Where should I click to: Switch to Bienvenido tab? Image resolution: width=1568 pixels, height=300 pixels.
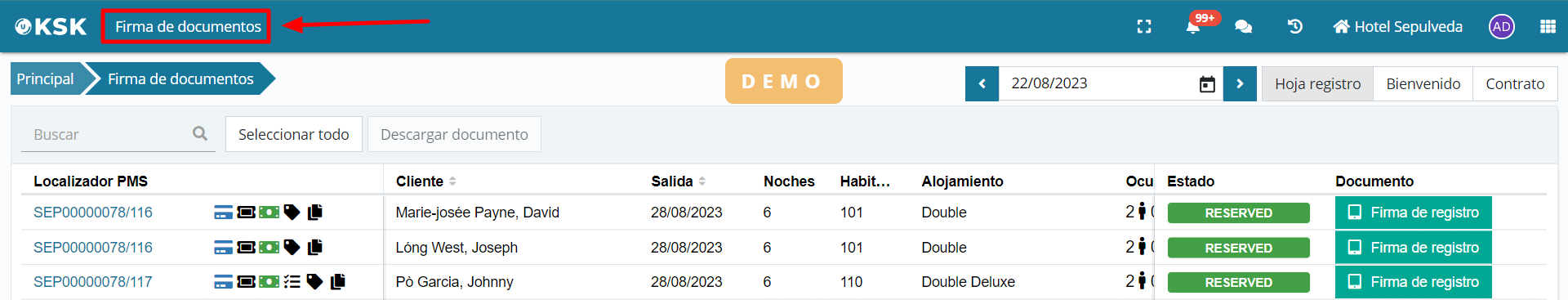pos(1423,84)
